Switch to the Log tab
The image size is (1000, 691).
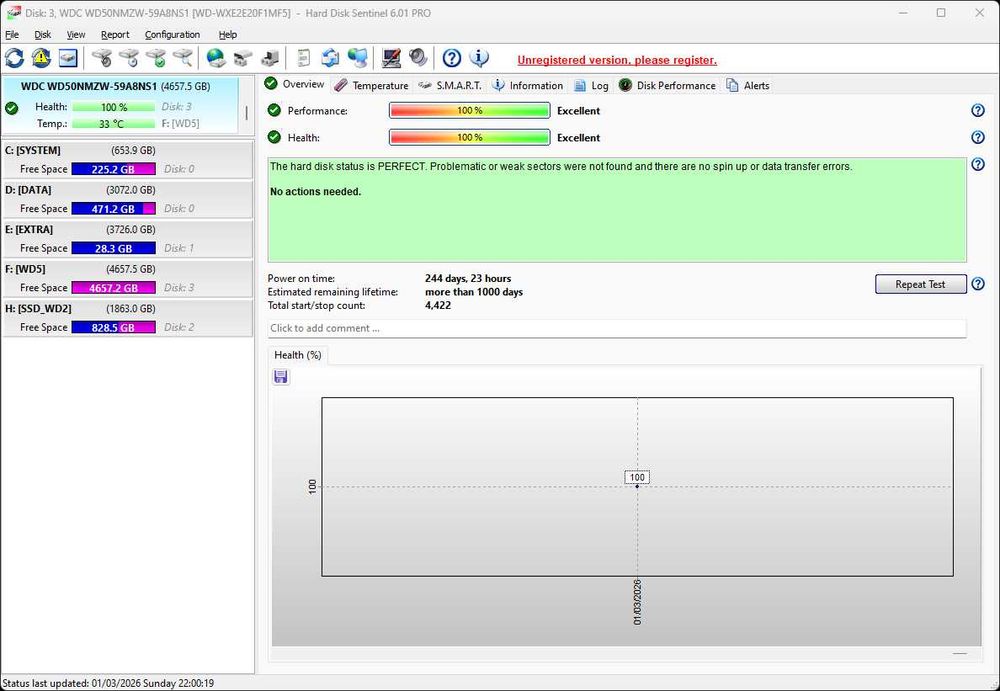point(591,85)
